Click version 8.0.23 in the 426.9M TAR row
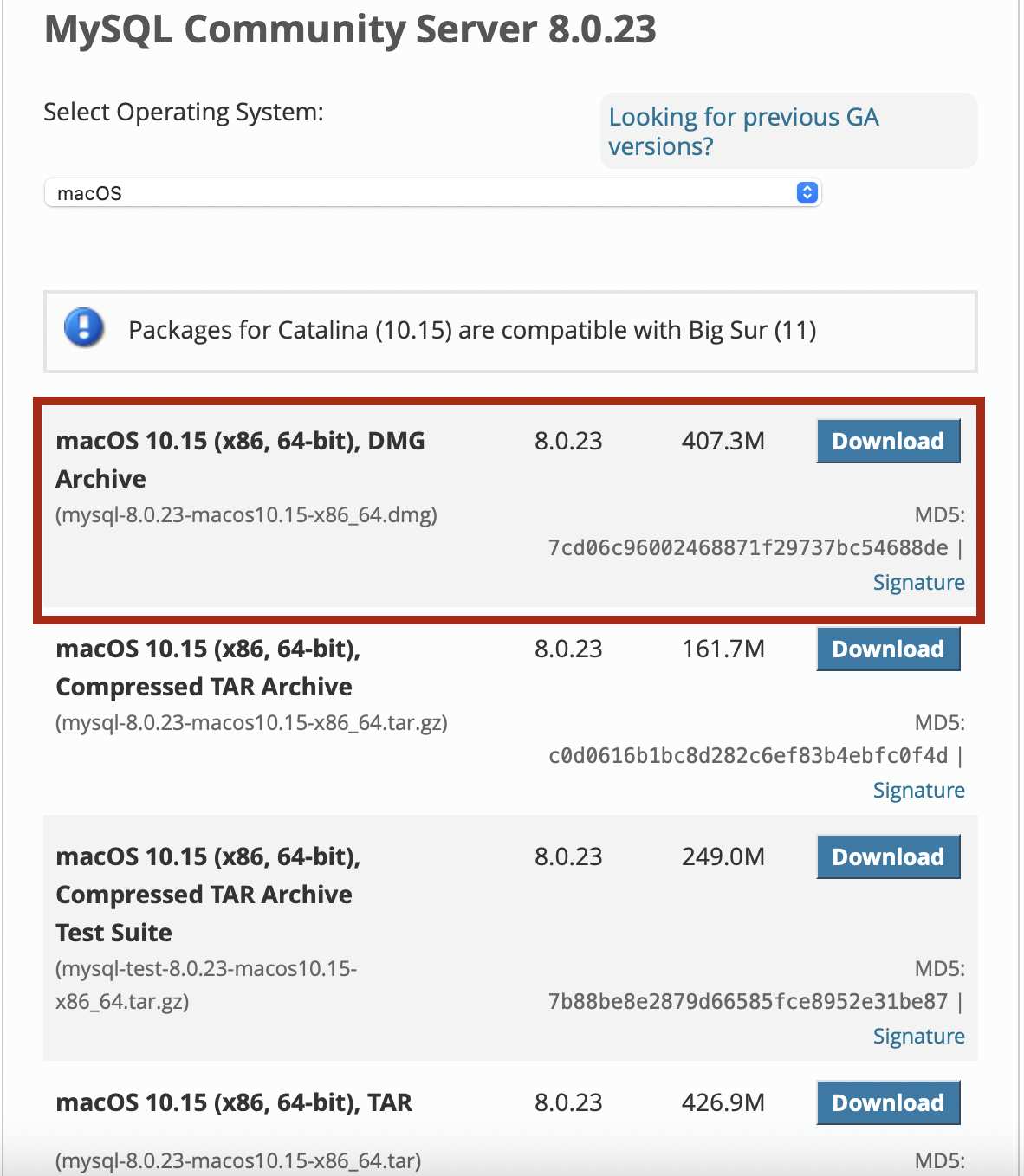1024x1176 pixels. 568,1102
